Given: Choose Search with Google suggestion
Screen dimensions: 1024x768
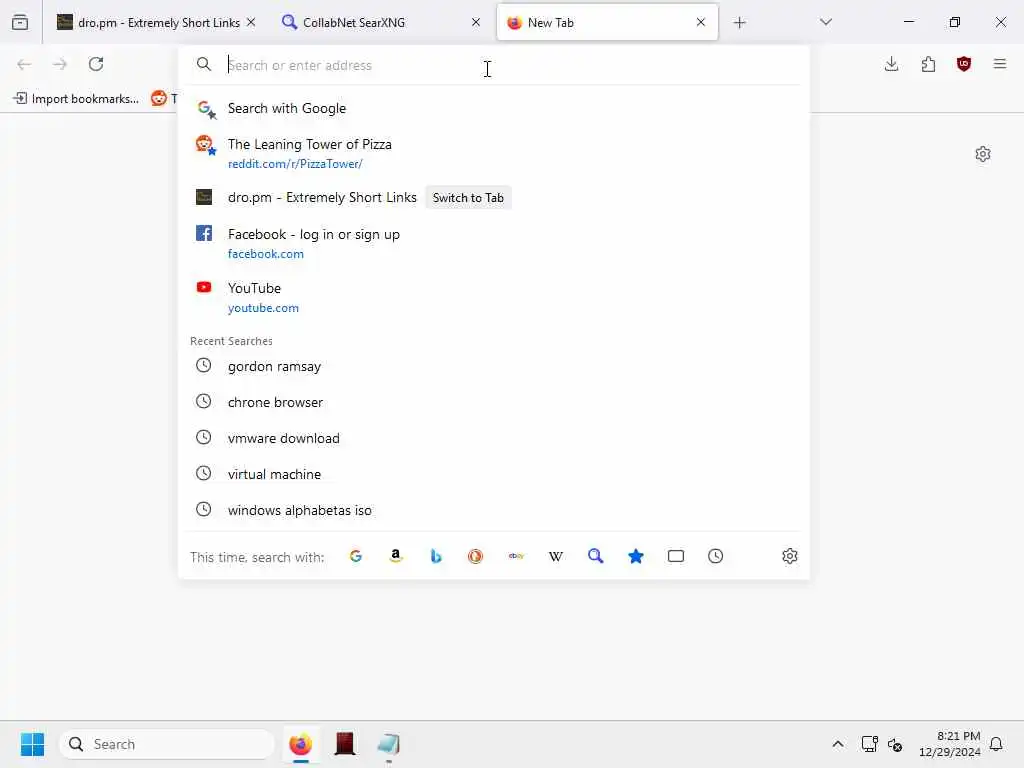Looking at the screenshot, I should tap(494, 108).
